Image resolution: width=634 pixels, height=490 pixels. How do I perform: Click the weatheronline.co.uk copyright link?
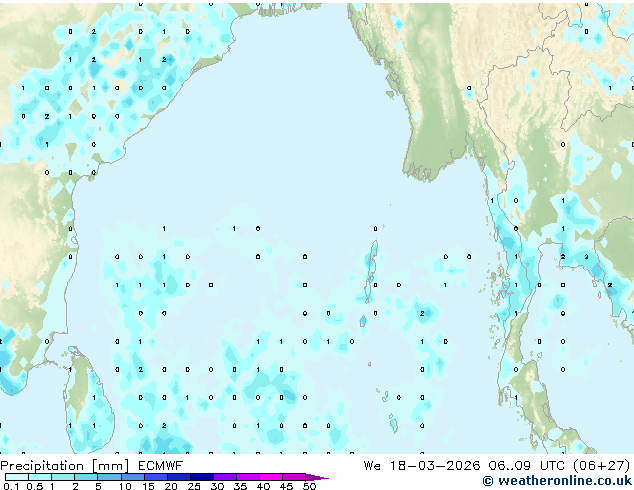click(557, 481)
